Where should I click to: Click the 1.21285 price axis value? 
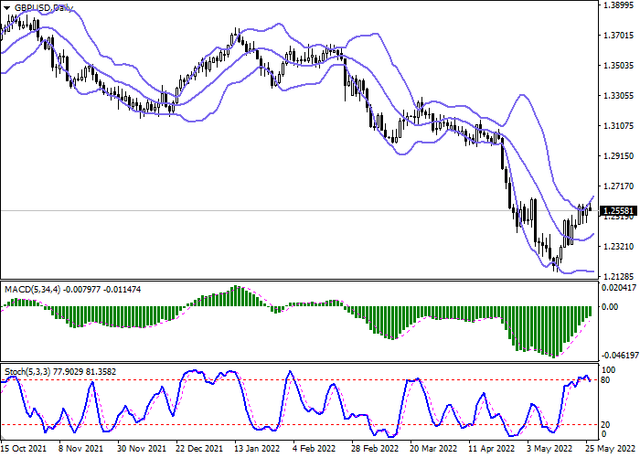[x=617, y=275]
